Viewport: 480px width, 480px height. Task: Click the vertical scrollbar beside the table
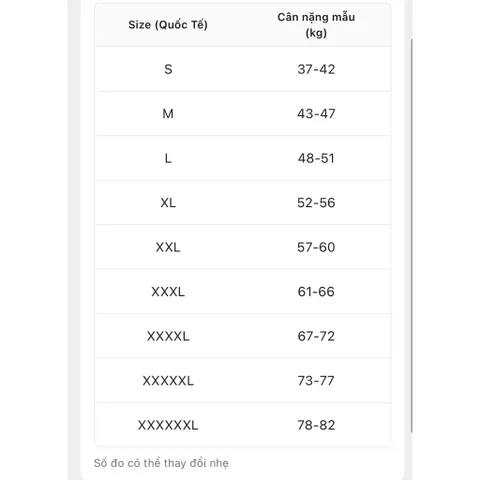click(412, 235)
